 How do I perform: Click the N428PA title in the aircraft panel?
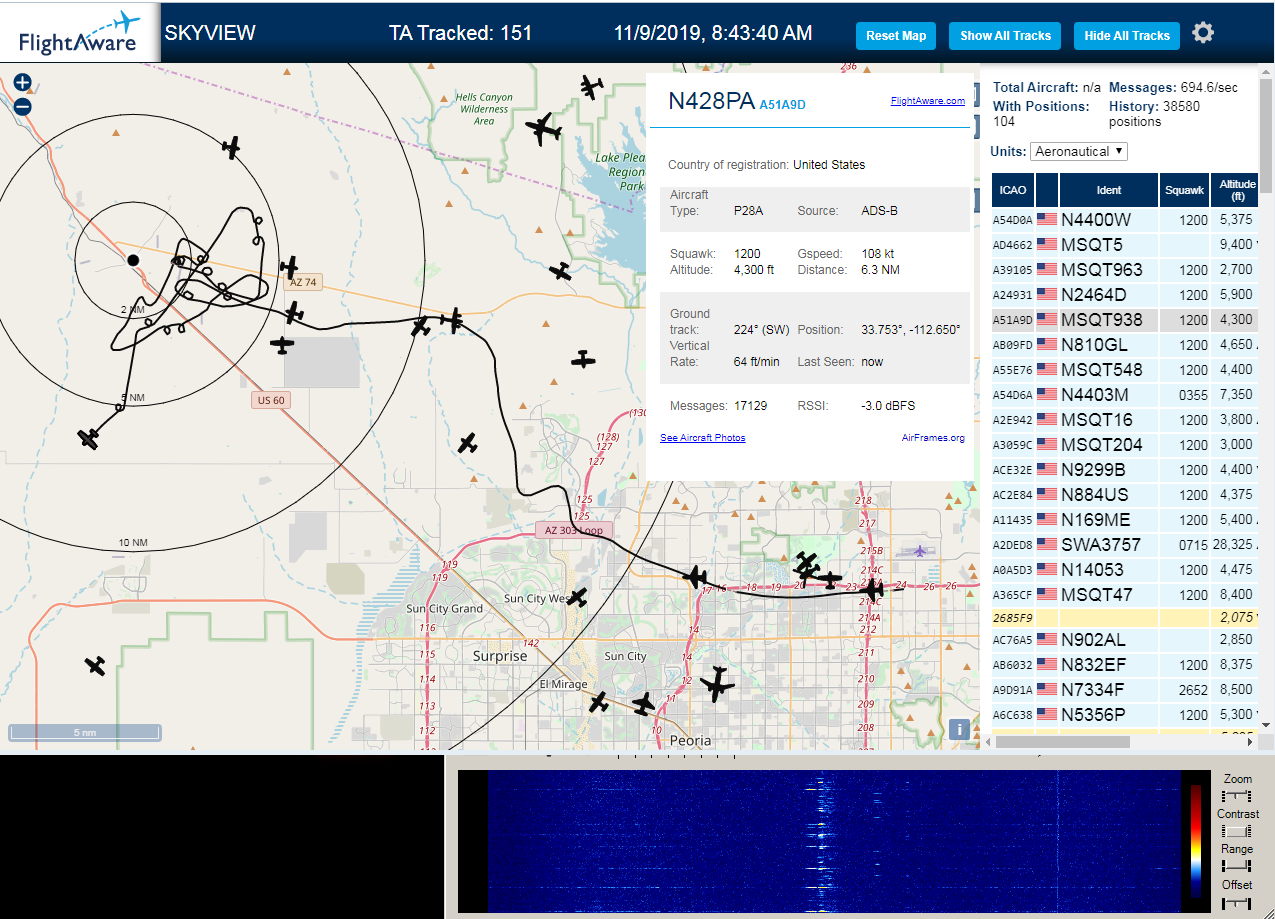pyautogui.click(x=711, y=100)
